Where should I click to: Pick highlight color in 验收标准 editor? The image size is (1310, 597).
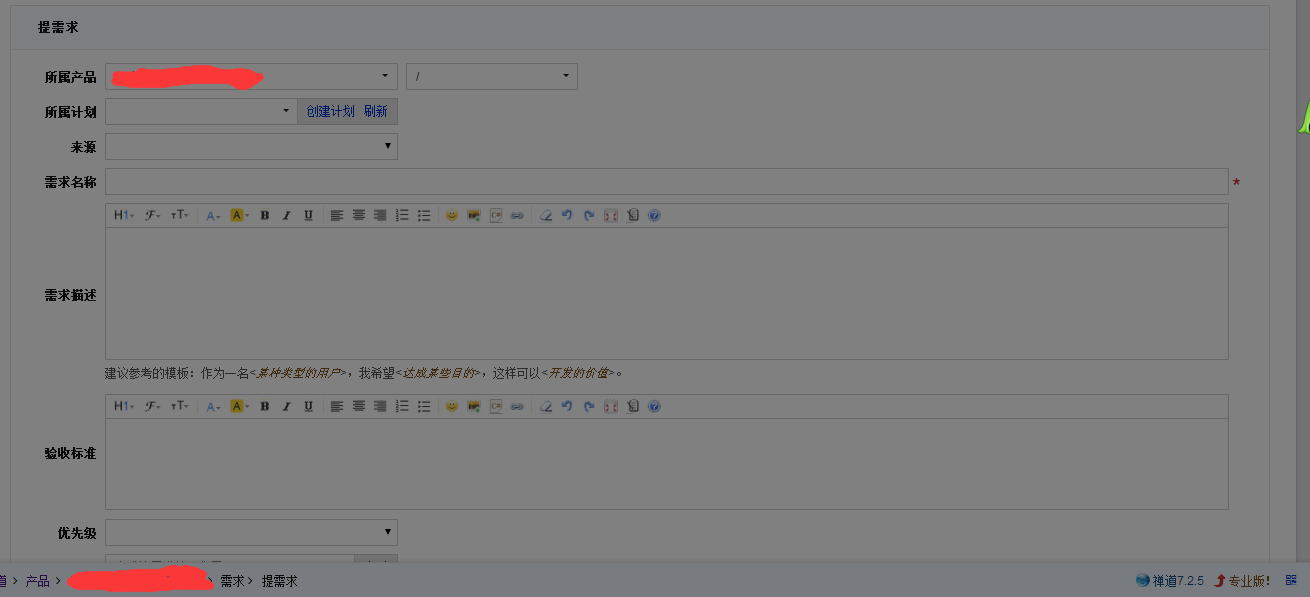coord(239,406)
